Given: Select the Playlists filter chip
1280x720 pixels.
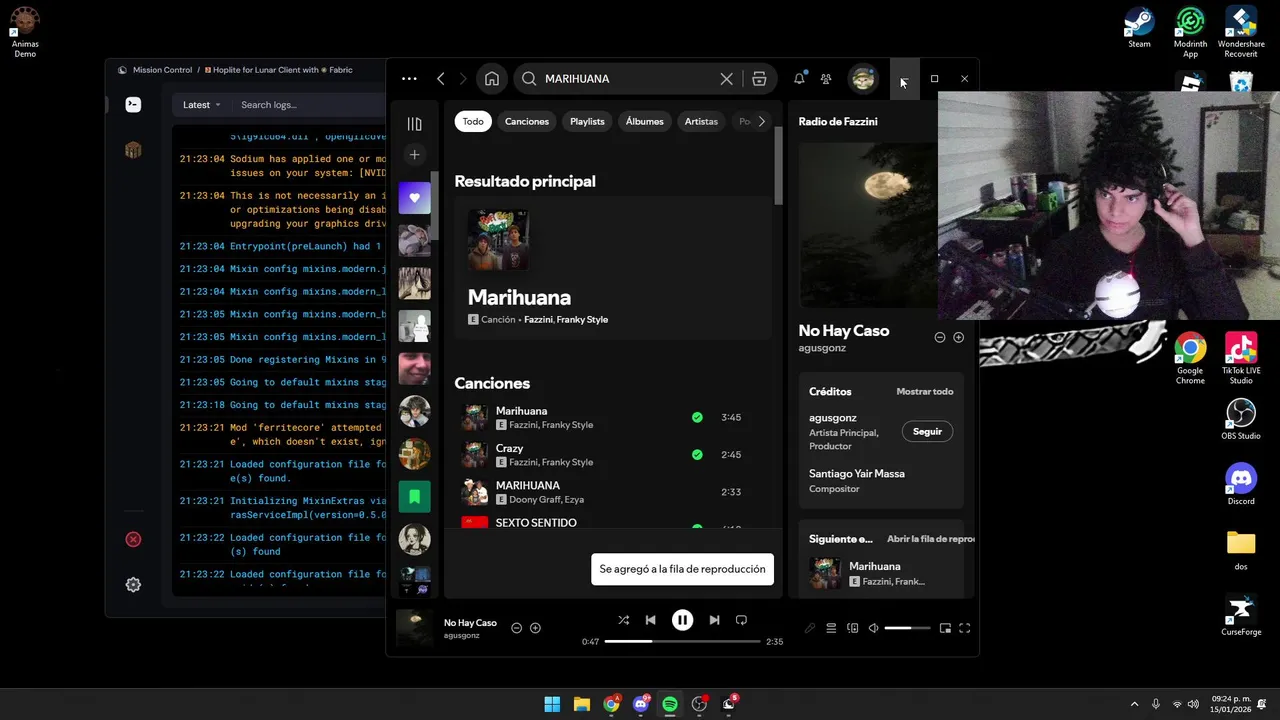Looking at the screenshot, I should coord(587,121).
